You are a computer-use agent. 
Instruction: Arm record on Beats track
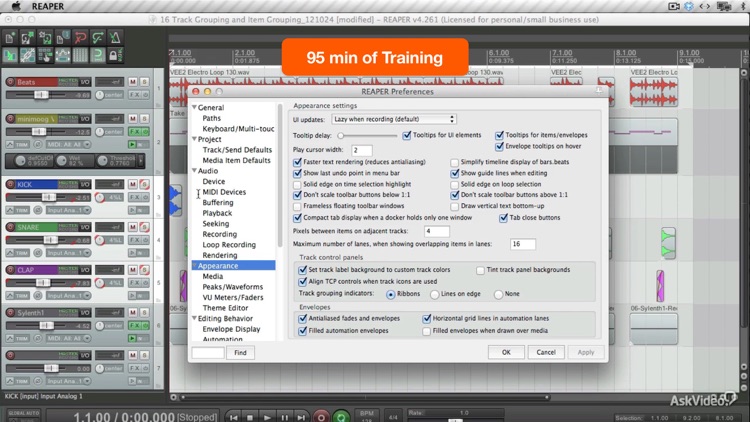pyautogui.click(x=10, y=82)
